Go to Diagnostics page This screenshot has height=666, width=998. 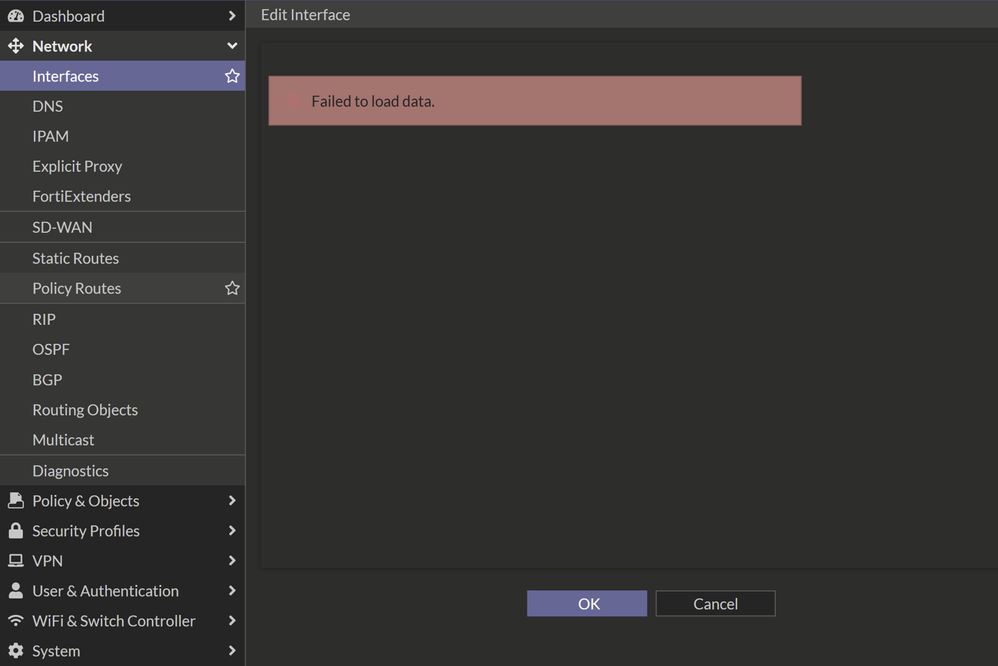(70, 471)
